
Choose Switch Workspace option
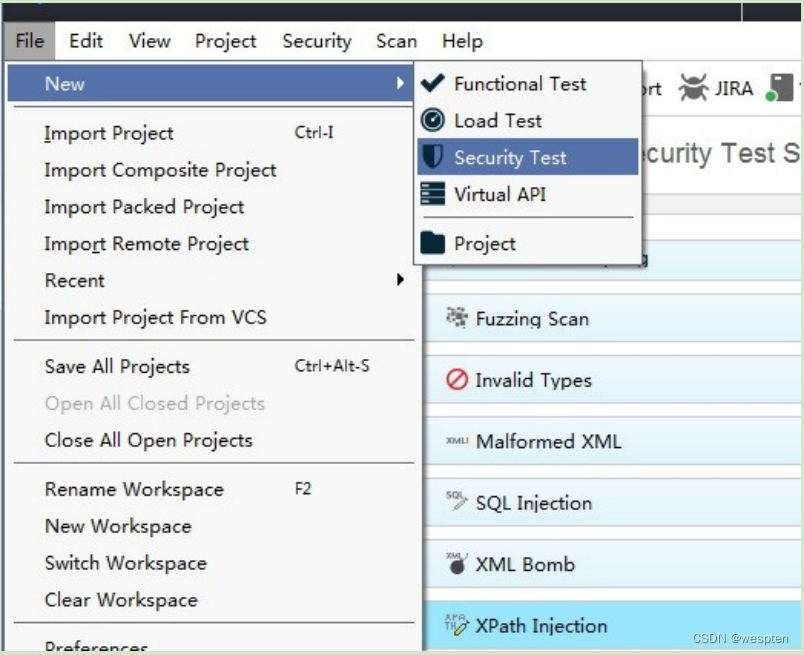click(x=125, y=563)
